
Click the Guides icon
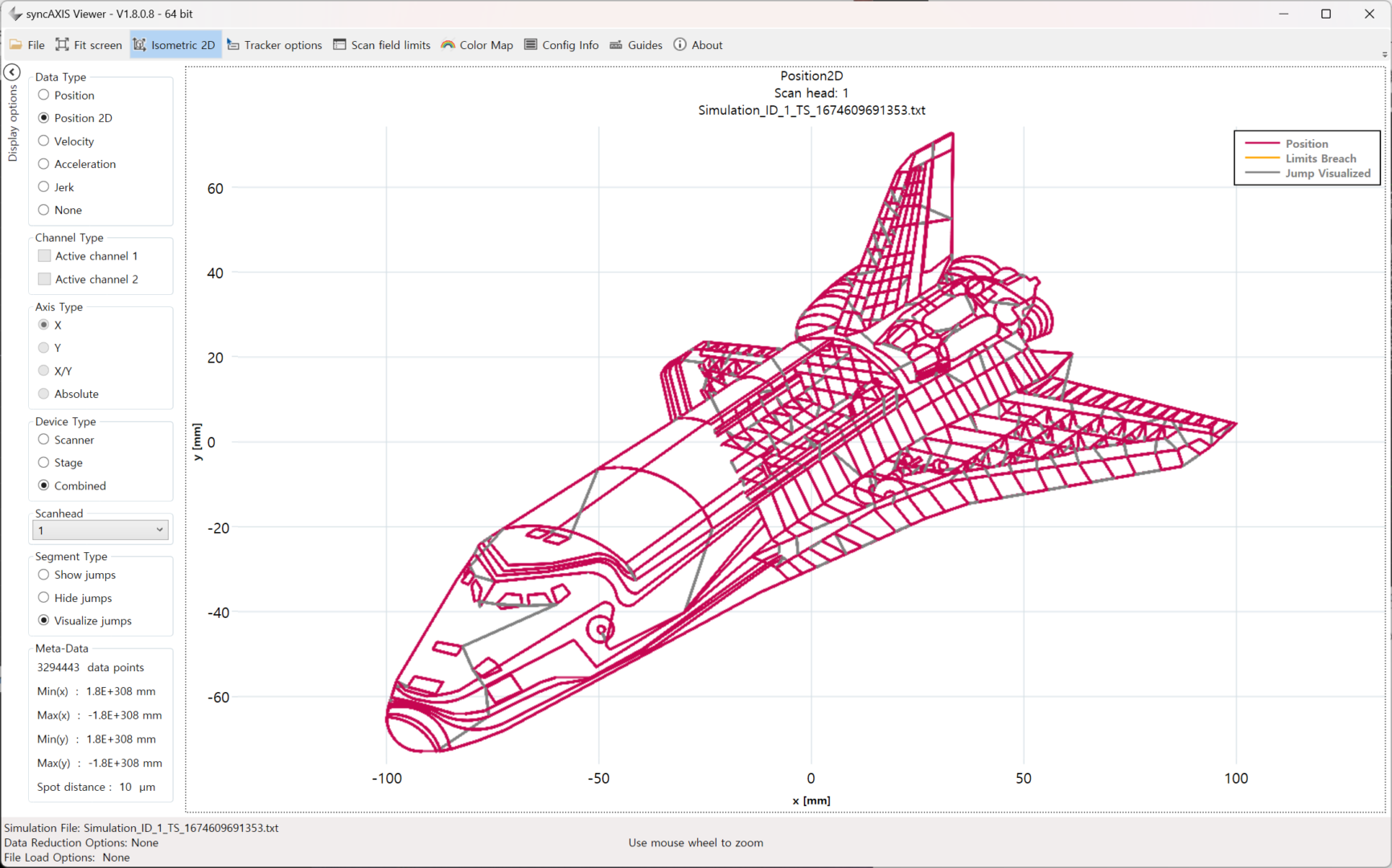point(616,45)
